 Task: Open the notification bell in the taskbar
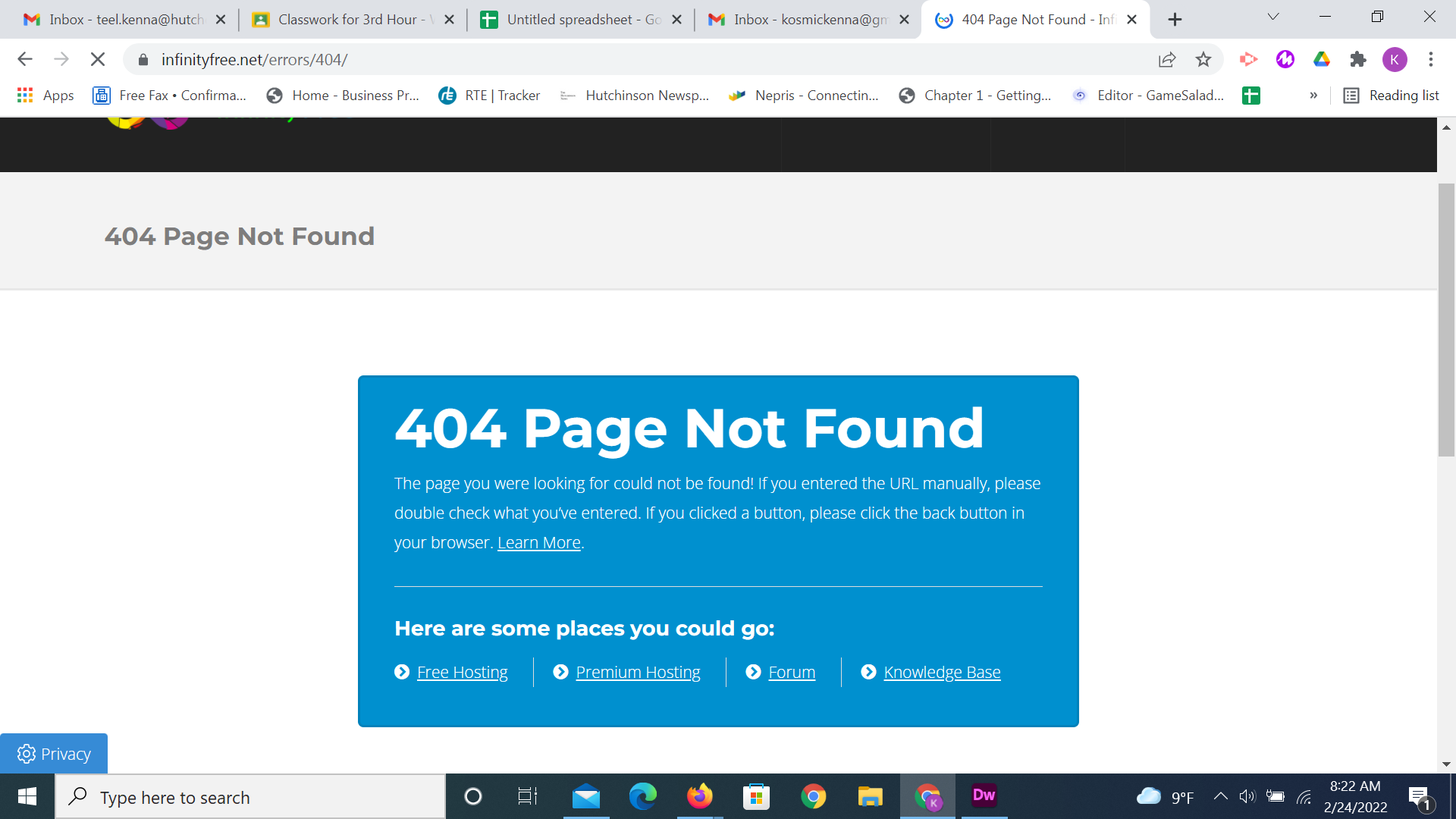1420,796
